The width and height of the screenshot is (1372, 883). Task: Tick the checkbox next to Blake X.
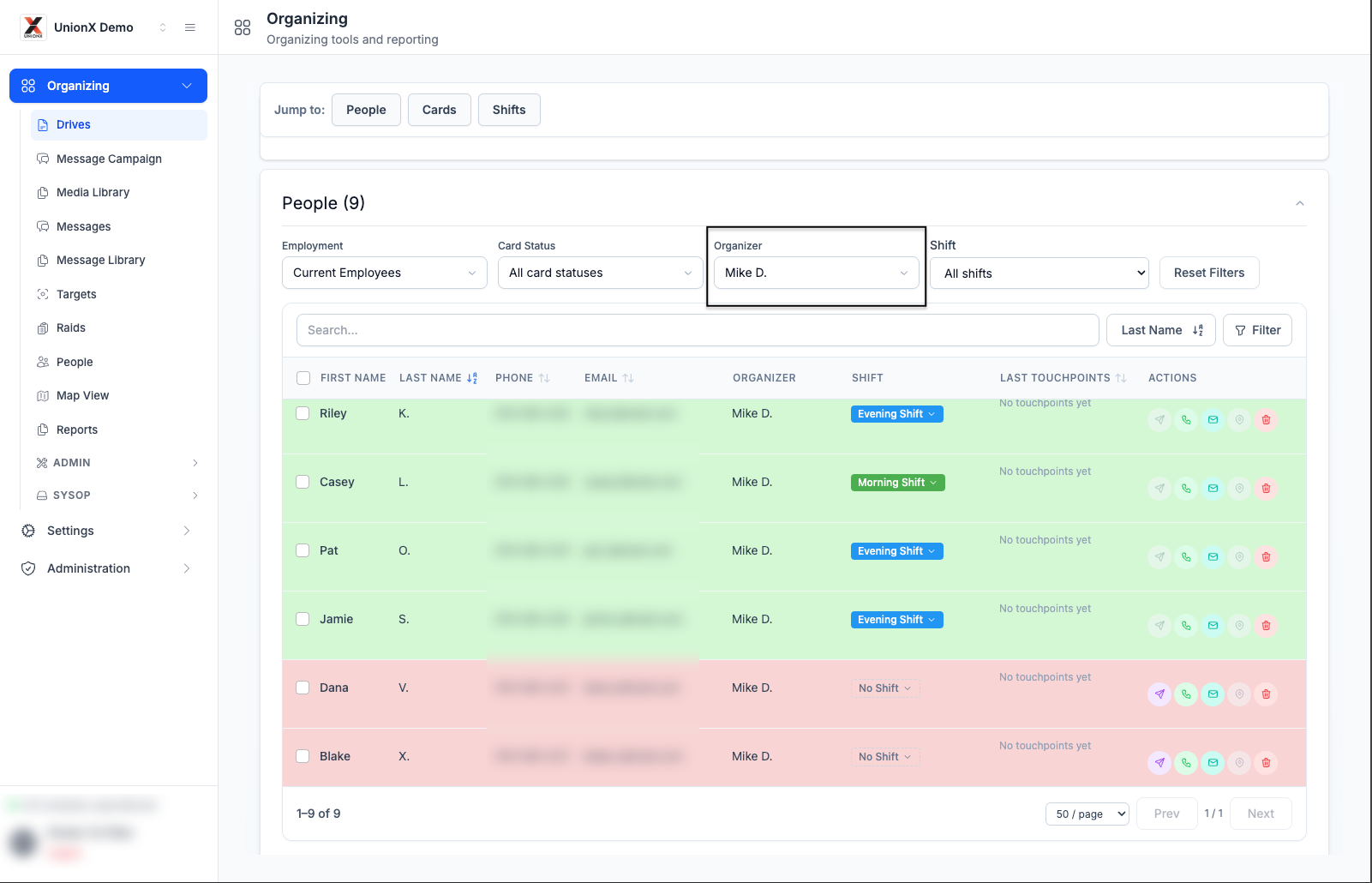tap(303, 756)
